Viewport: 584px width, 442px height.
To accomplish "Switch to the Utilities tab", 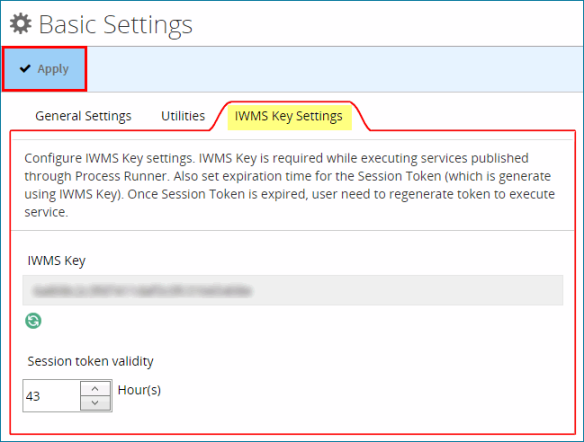I will pyautogui.click(x=183, y=116).
